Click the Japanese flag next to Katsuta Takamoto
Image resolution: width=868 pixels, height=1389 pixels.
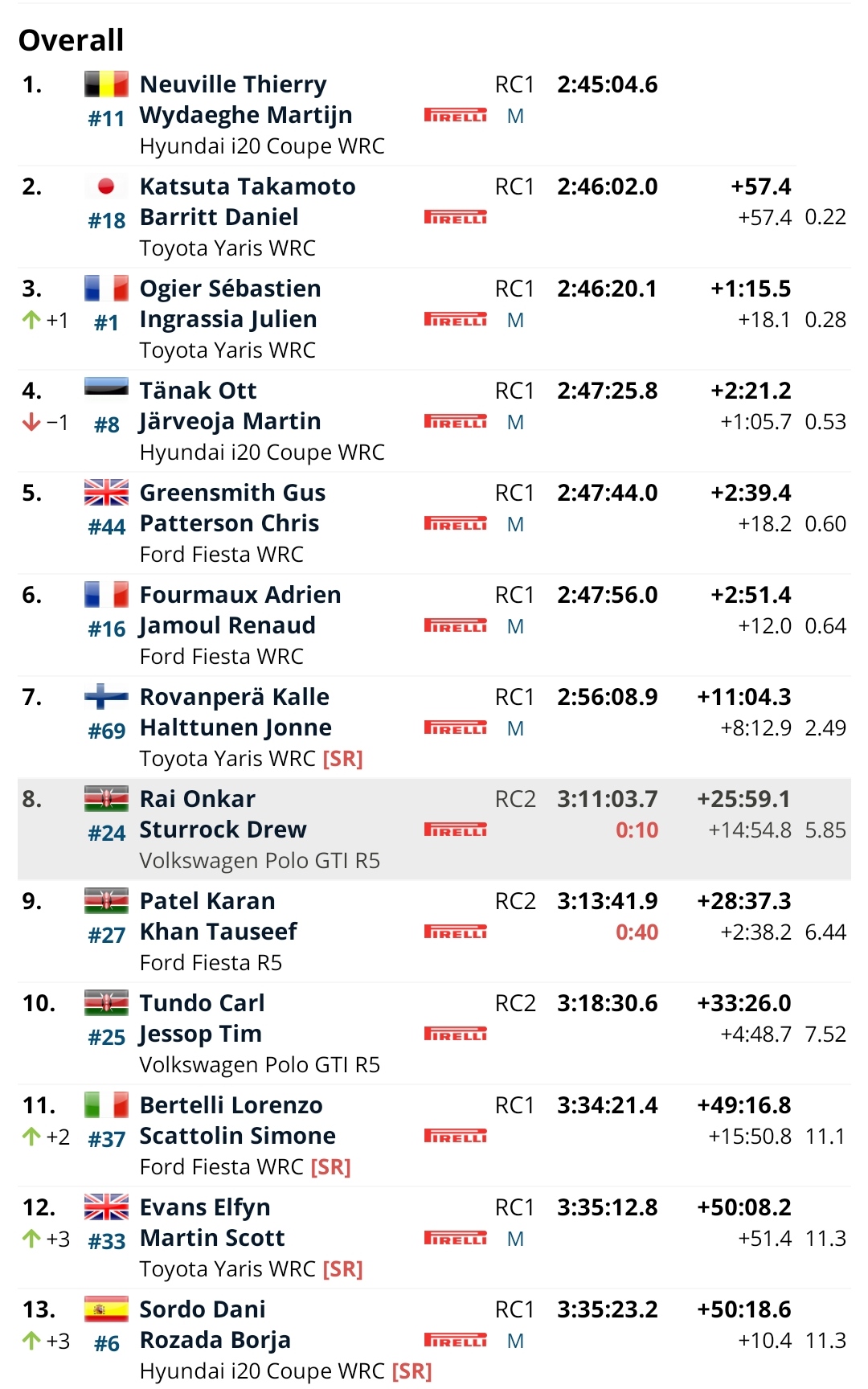pos(106,186)
